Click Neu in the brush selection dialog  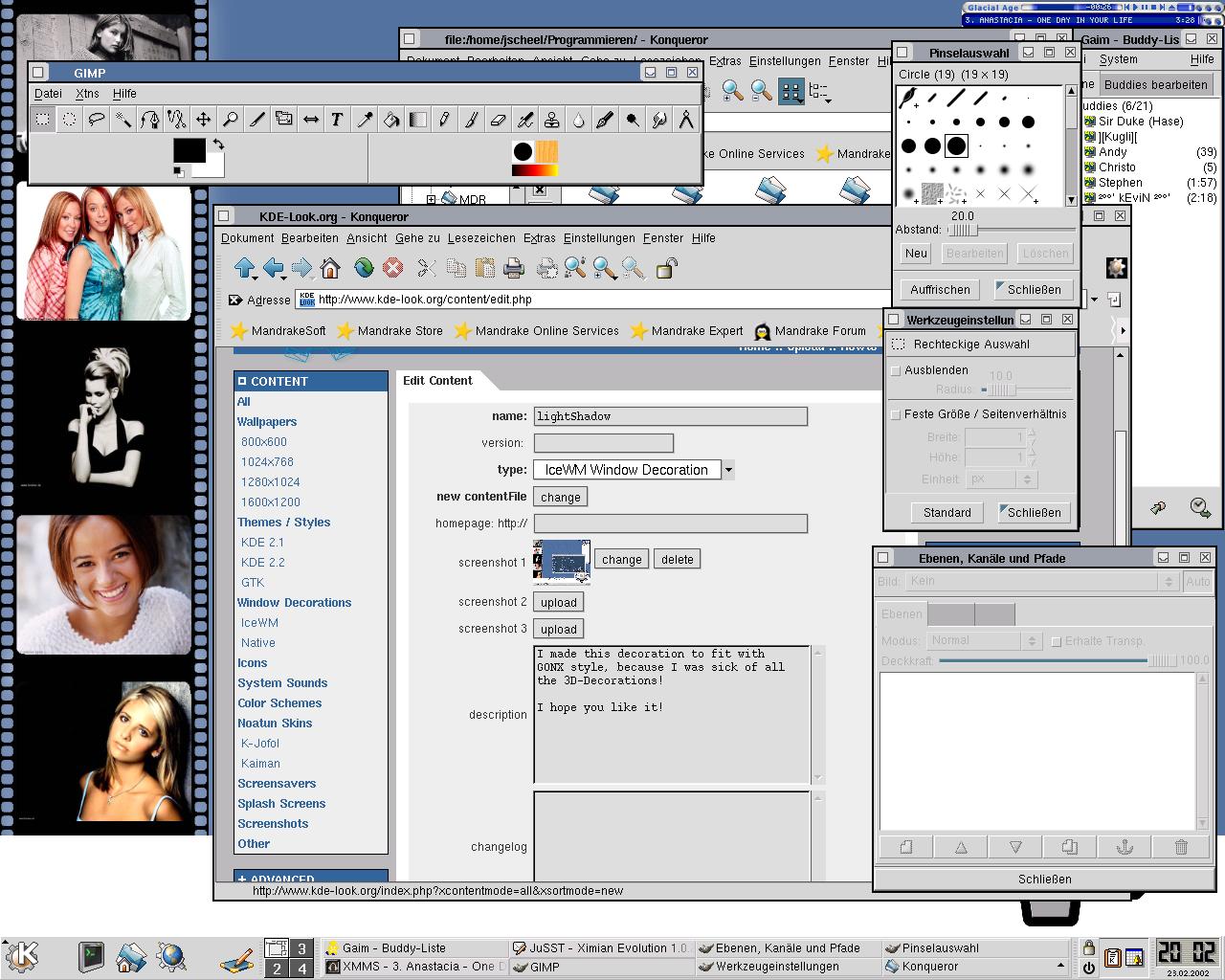point(916,254)
